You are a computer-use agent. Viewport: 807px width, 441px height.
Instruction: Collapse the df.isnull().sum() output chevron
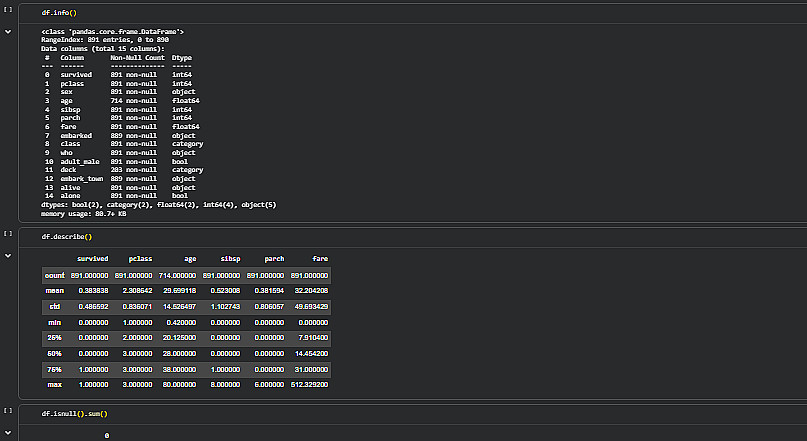coord(8,433)
